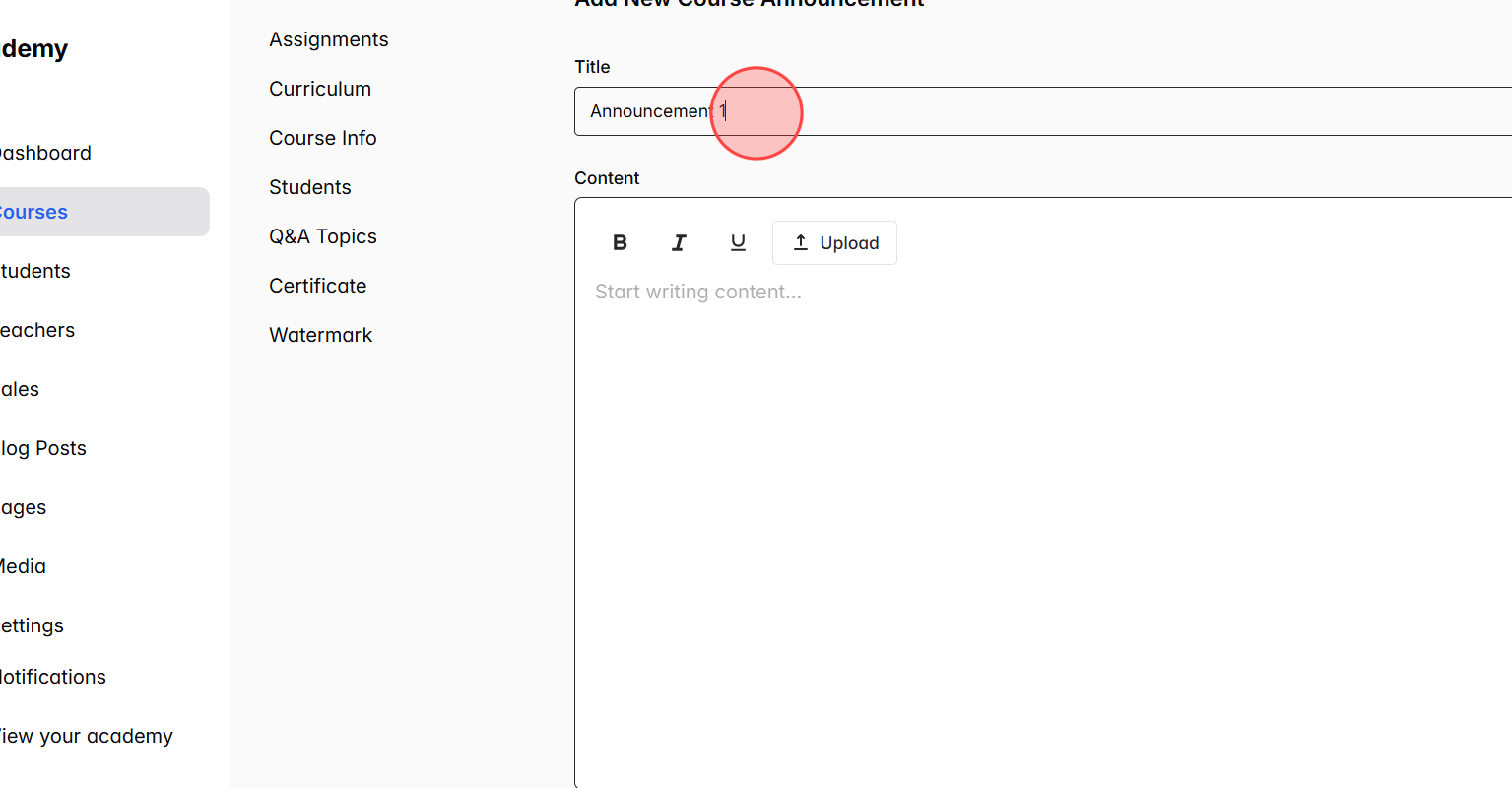The height and width of the screenshot is (788, 1512).
Task: Go to the Certificate section
Action: (x=317, y=286)
